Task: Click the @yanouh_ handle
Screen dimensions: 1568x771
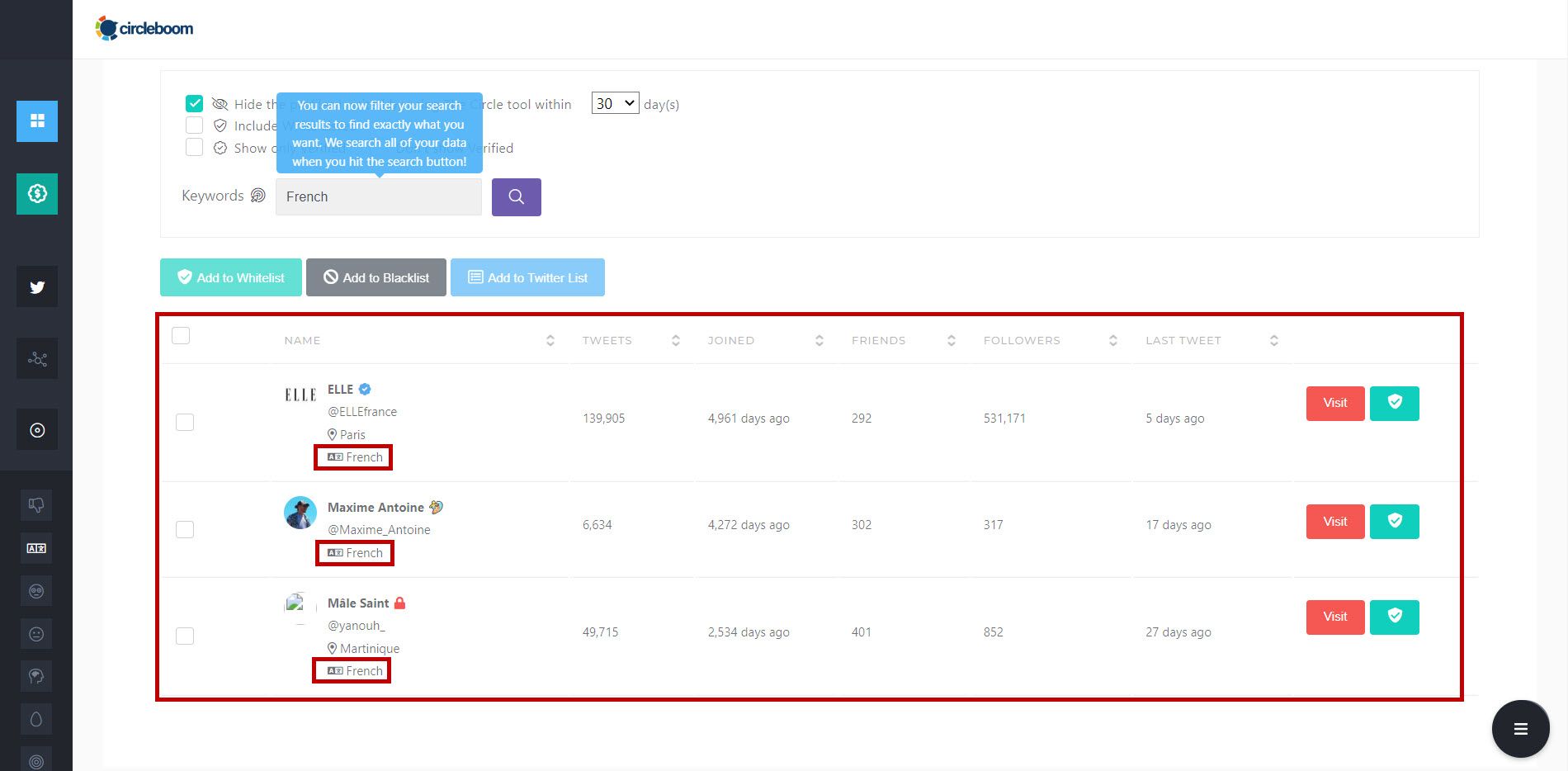Action: click(x=357, y=625)
